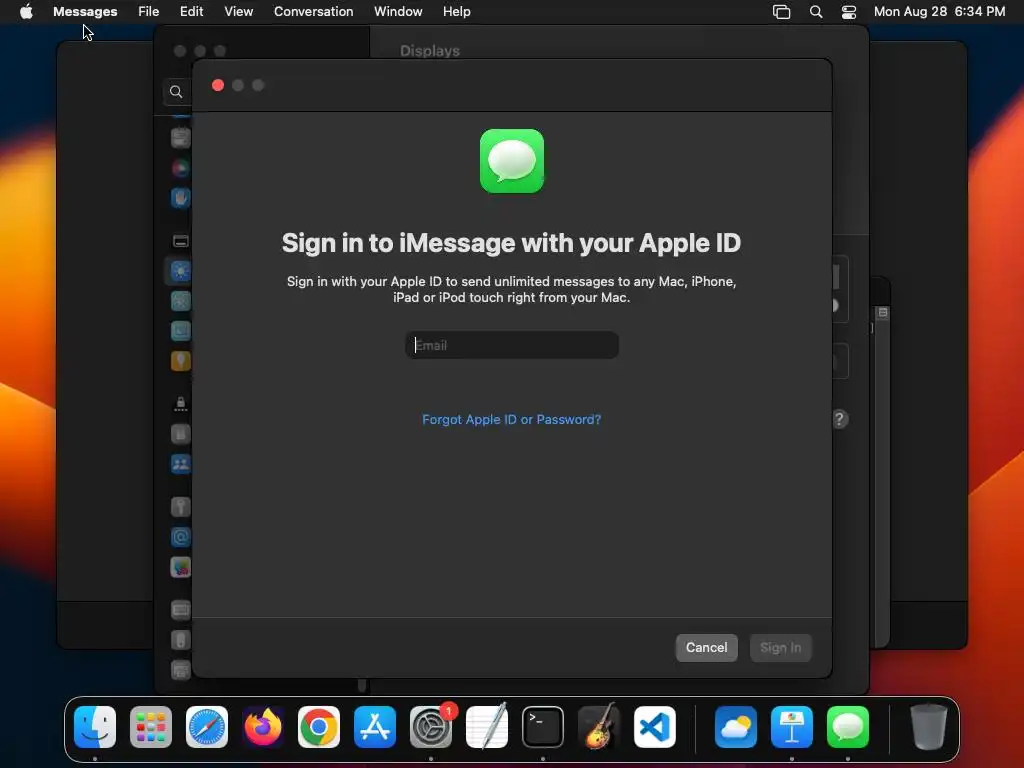Screen dimensions: 1024x768
Task: Launch Visual Studio Code from the Dock
Action: point(654,727)
